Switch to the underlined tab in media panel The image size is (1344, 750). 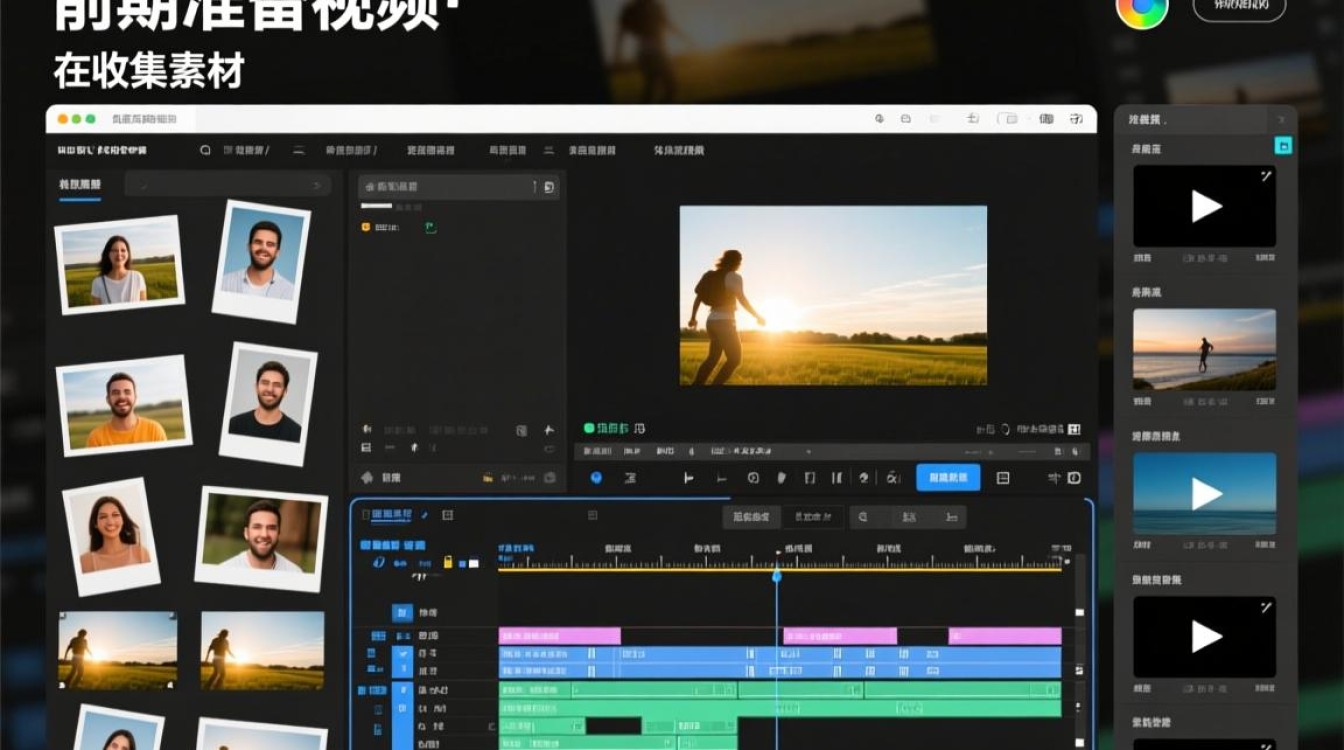pyautogui.click(x=80, y=185)
